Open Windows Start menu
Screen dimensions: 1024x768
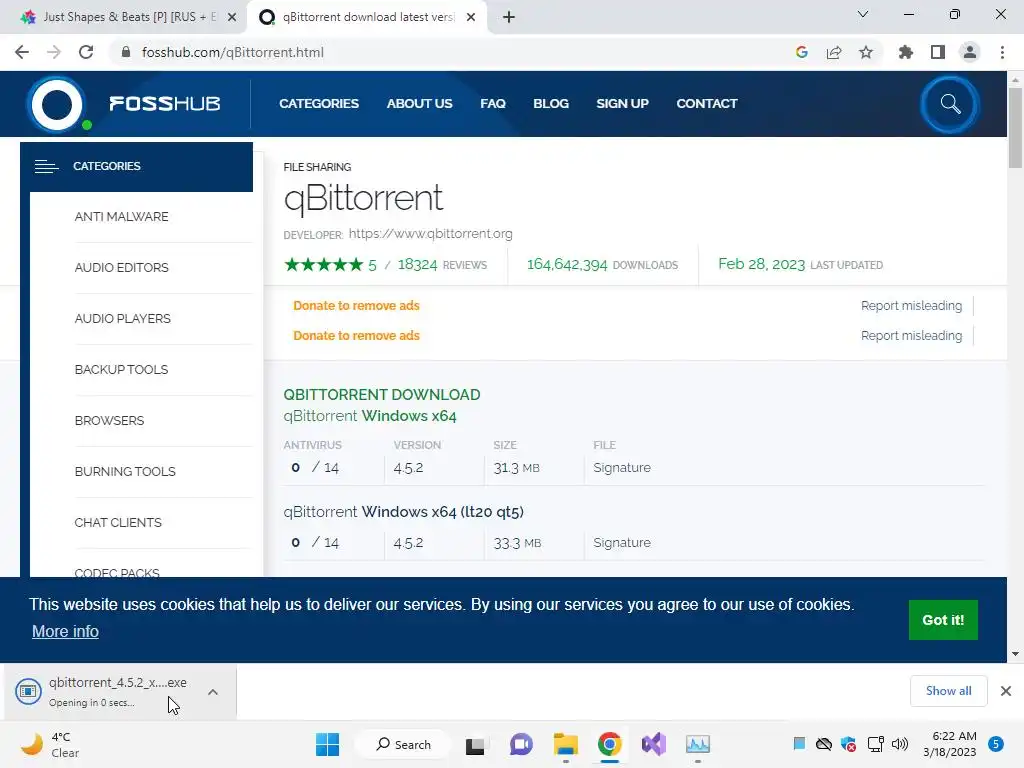click(x=327, y=744)
